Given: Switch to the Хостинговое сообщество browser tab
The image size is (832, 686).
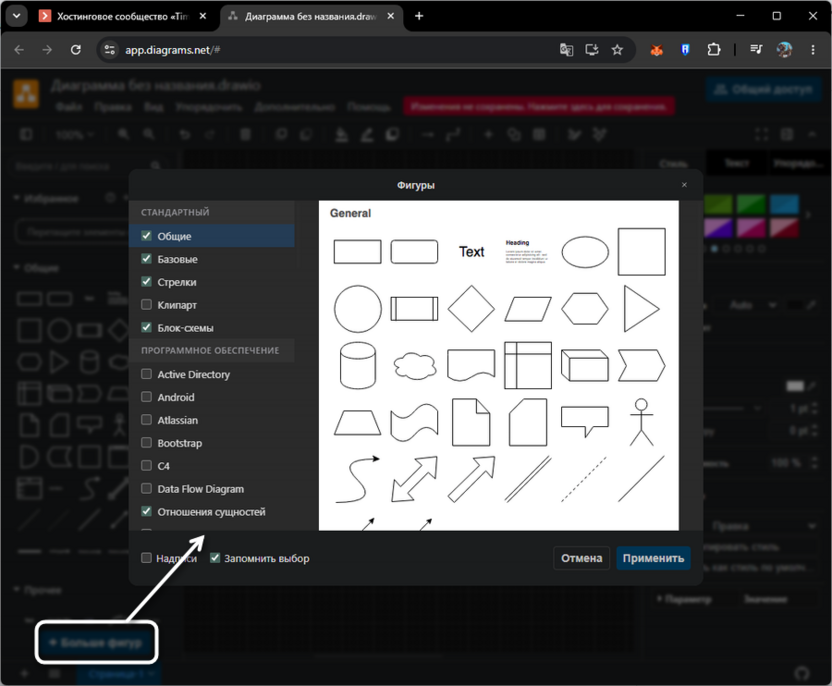Looking at the screenshot, I should pyautogui.click(x=123, y=16).
